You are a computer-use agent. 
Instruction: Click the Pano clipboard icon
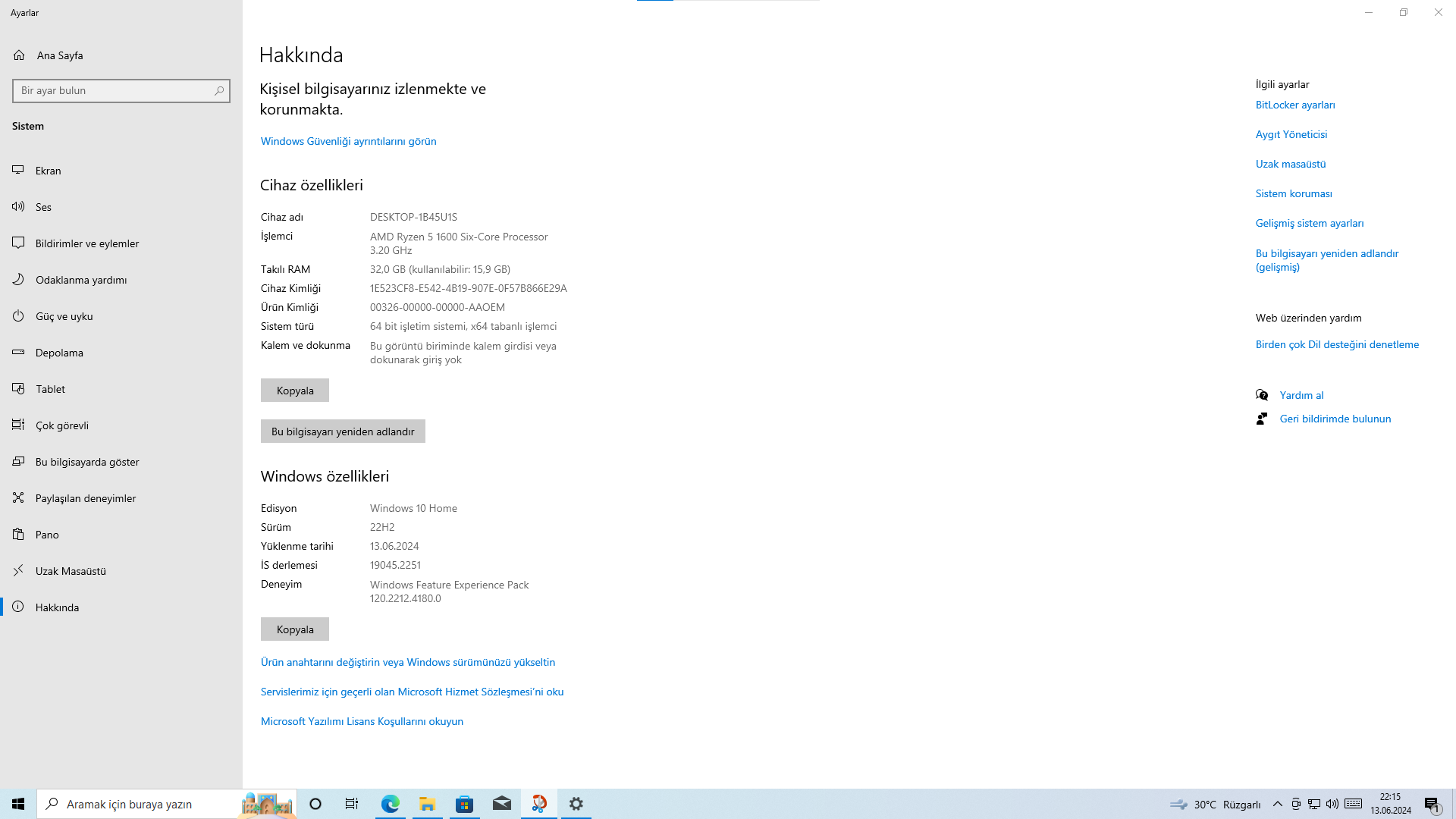coord(18,535)
